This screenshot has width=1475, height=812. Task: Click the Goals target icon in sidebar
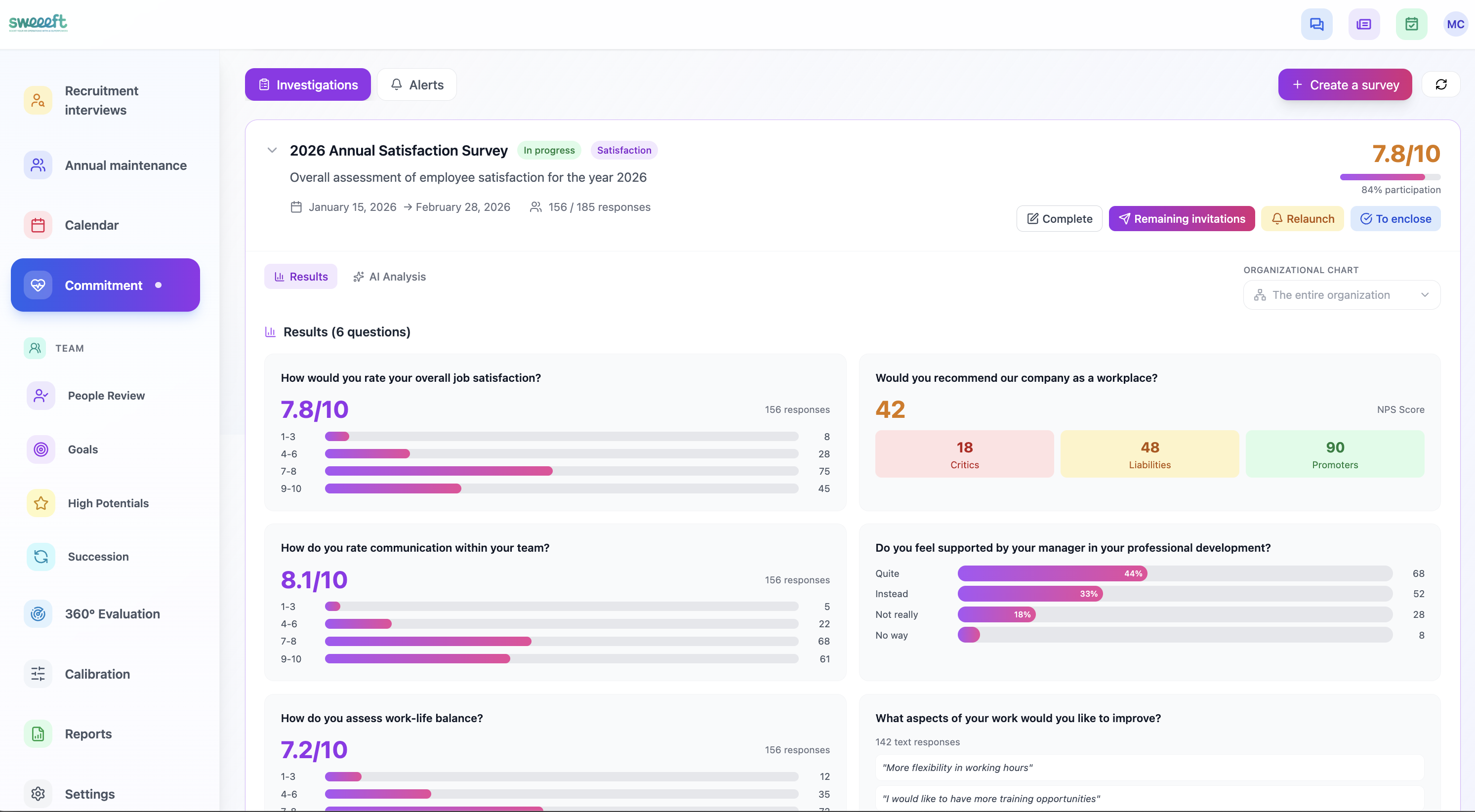pyautogui.click(x=41, y=449)
